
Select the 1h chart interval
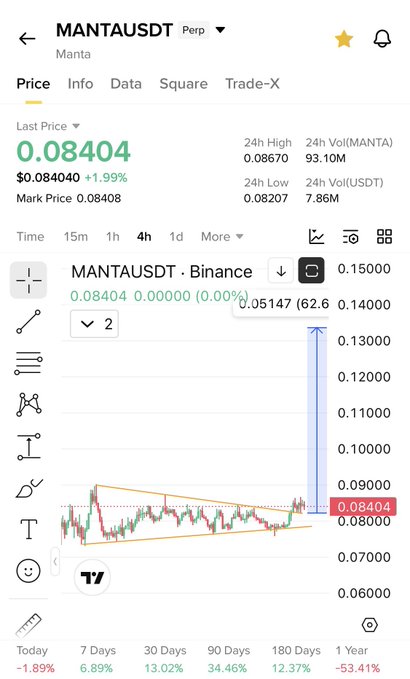pos(113,236)
